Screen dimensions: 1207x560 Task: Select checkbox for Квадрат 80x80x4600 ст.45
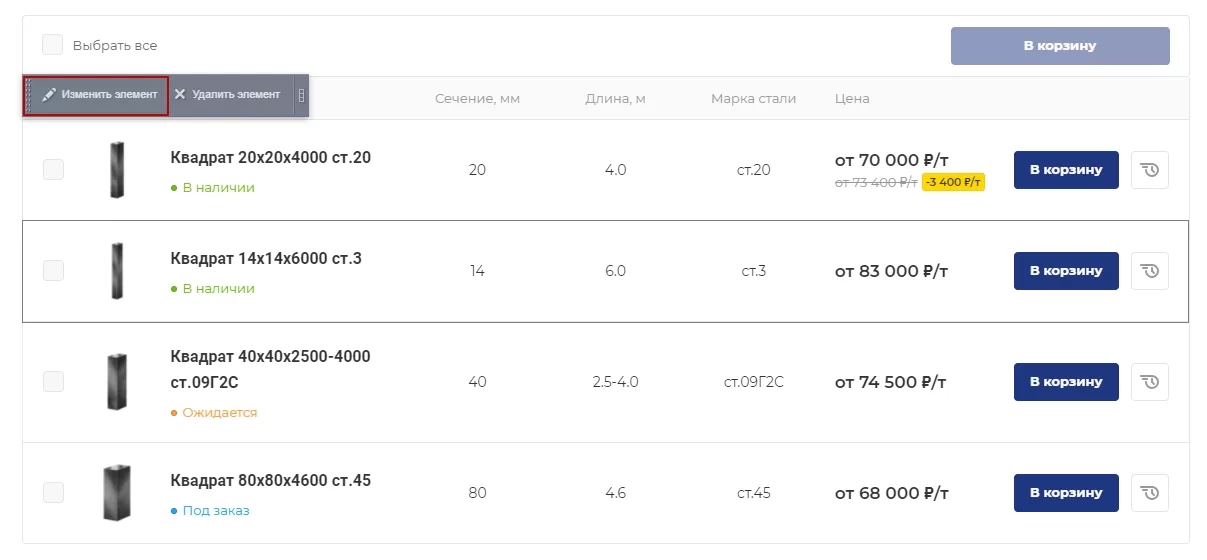coord(53,493)
